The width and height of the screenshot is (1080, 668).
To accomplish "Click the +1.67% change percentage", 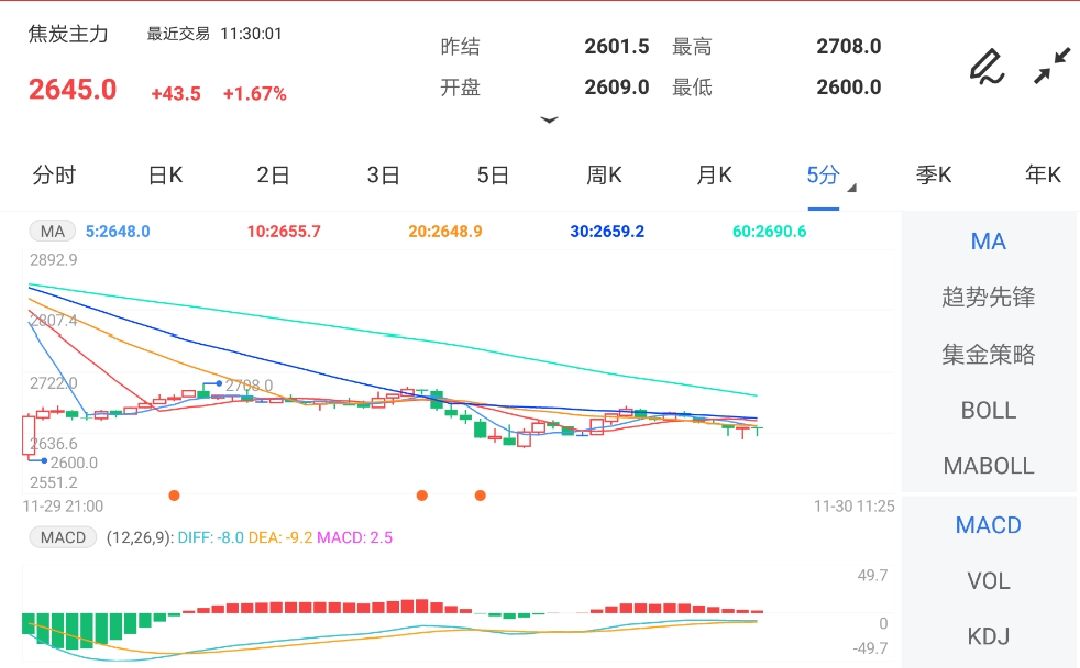I will (254, 94).
